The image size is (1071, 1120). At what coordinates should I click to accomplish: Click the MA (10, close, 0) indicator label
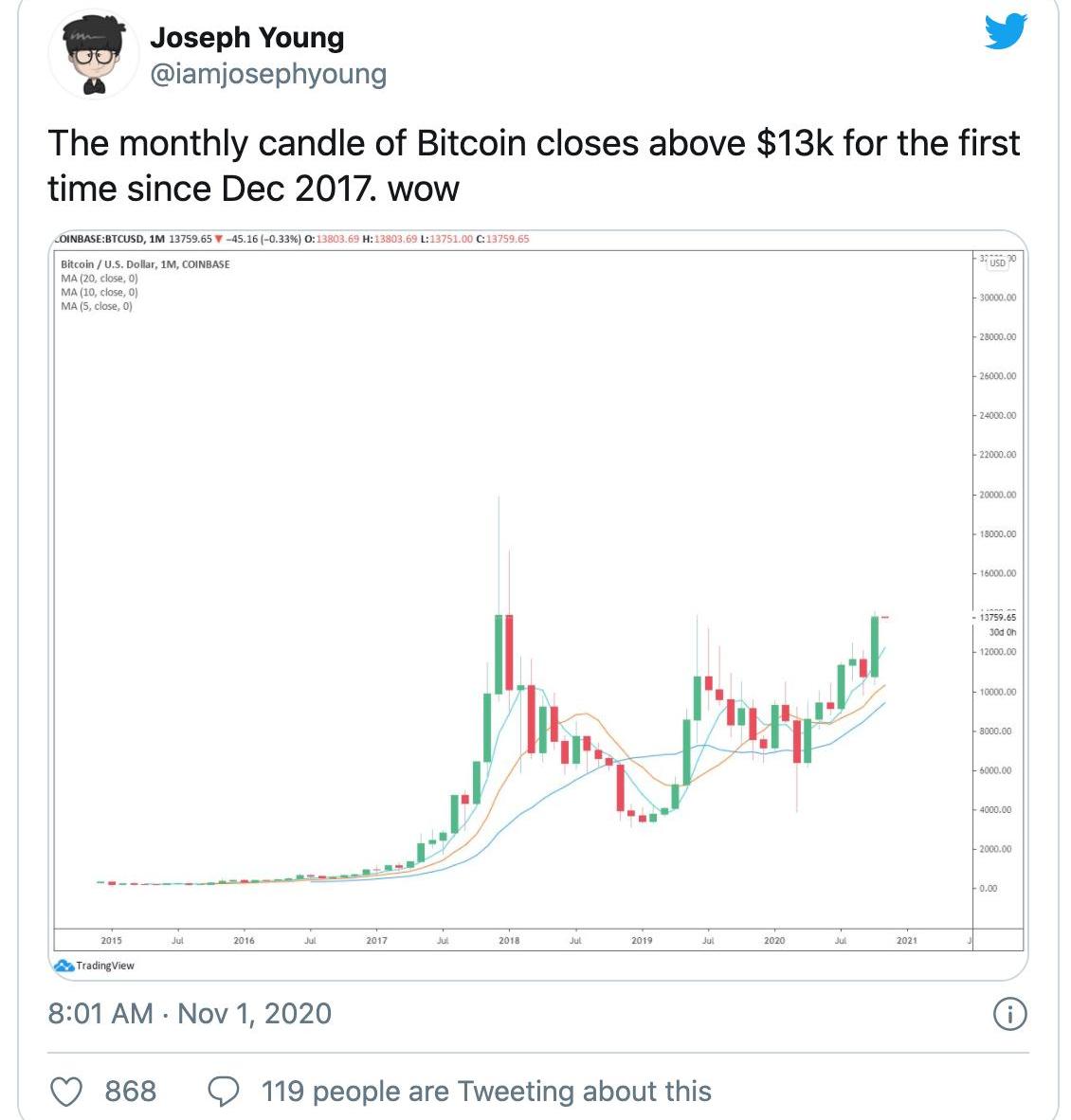tap(100, 293)
